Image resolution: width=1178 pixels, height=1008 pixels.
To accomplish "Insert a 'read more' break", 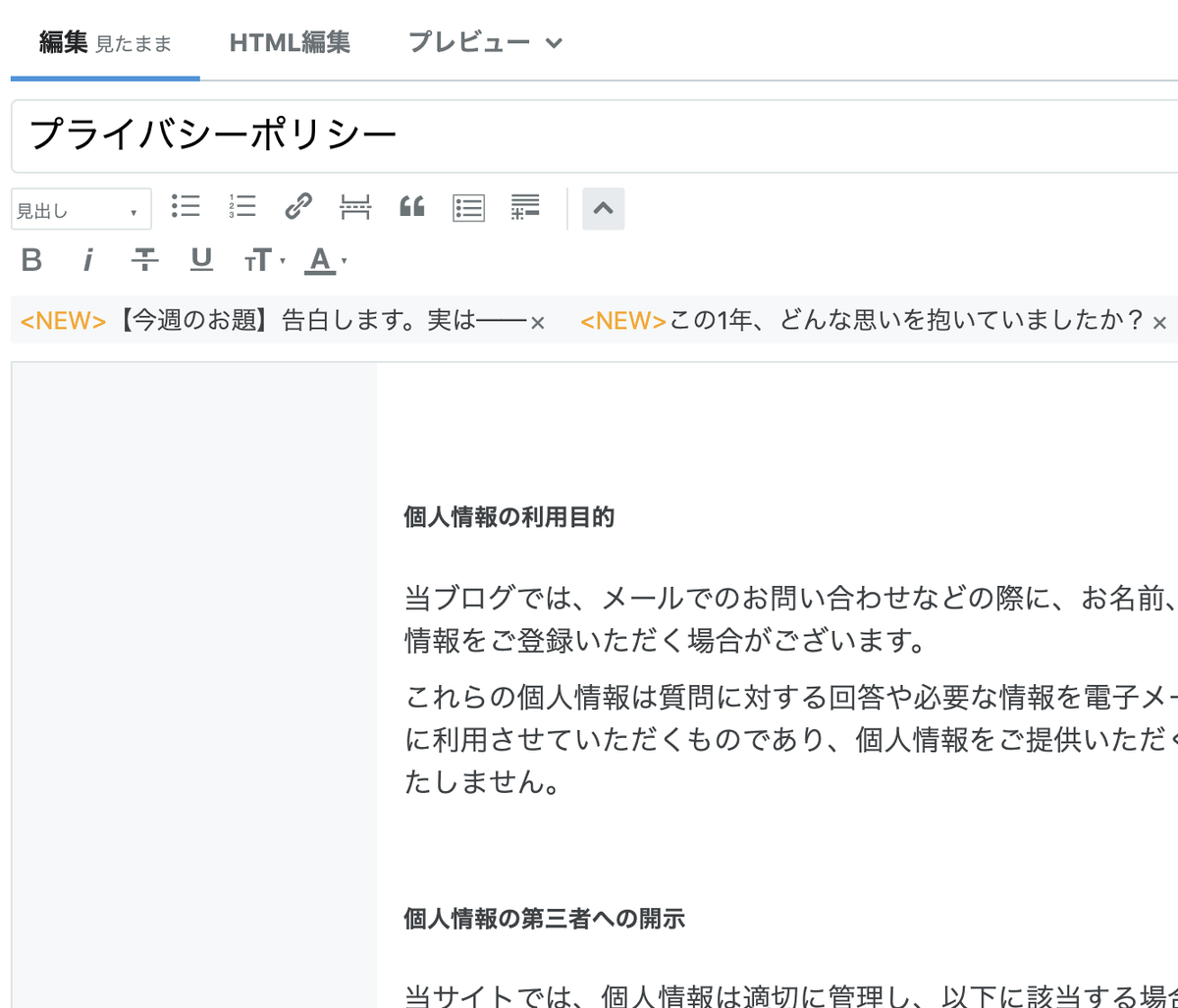I will pyautogui.click(x=525, y=207).
